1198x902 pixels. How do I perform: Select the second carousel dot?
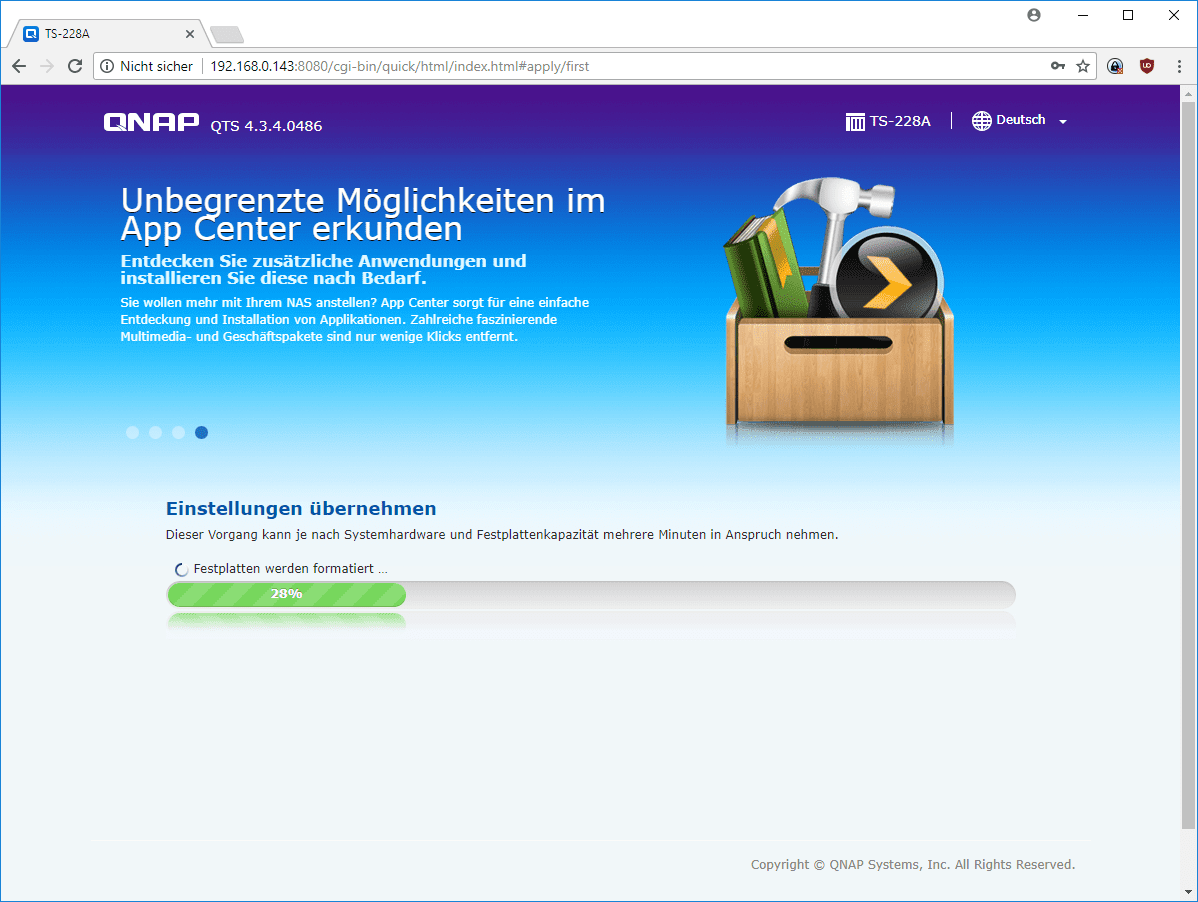pyautogui.click(x=155, y=432)
